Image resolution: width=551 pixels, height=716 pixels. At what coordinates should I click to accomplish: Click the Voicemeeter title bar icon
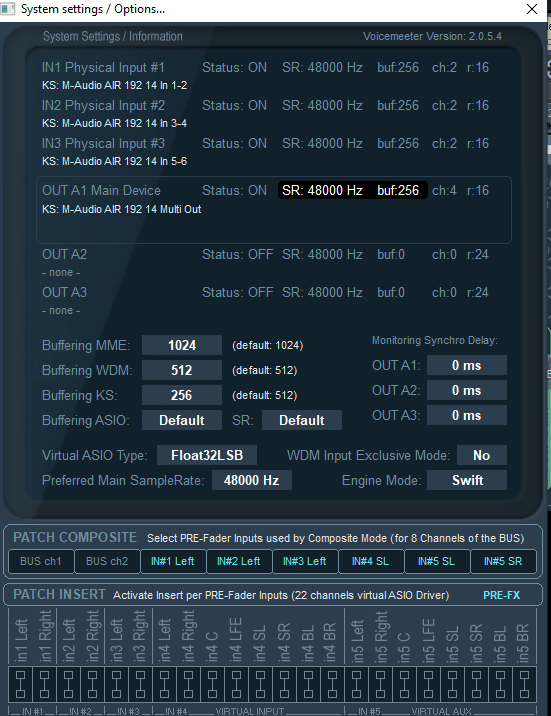[8, 9]
